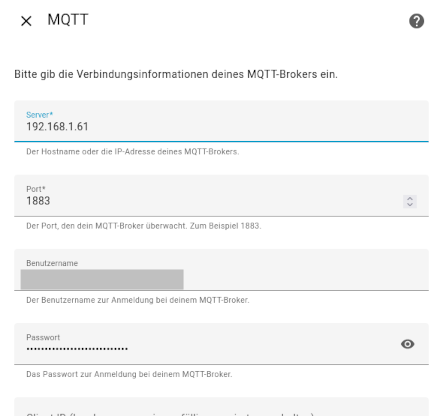
Task: Click the hint "Der Hostname oder die IP-Adresse"
Action: click(133, 152)
